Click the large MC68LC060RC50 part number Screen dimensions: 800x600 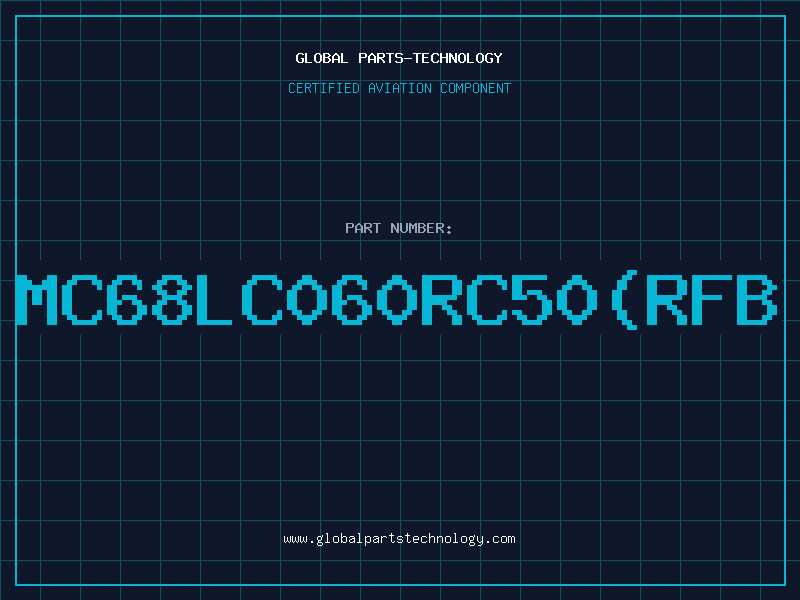tap(397, 300)
